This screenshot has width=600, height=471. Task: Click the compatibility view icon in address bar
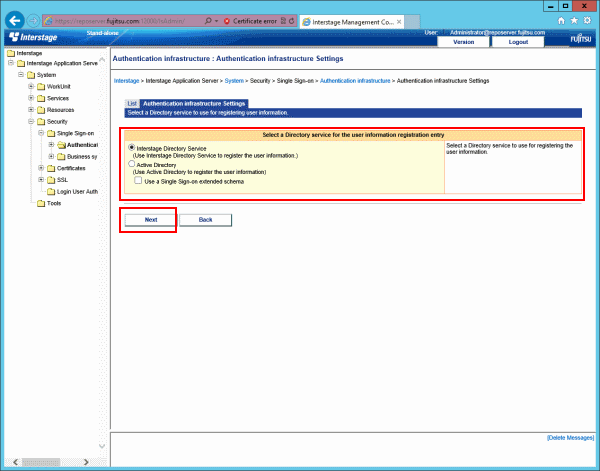[x=283, y=21]
